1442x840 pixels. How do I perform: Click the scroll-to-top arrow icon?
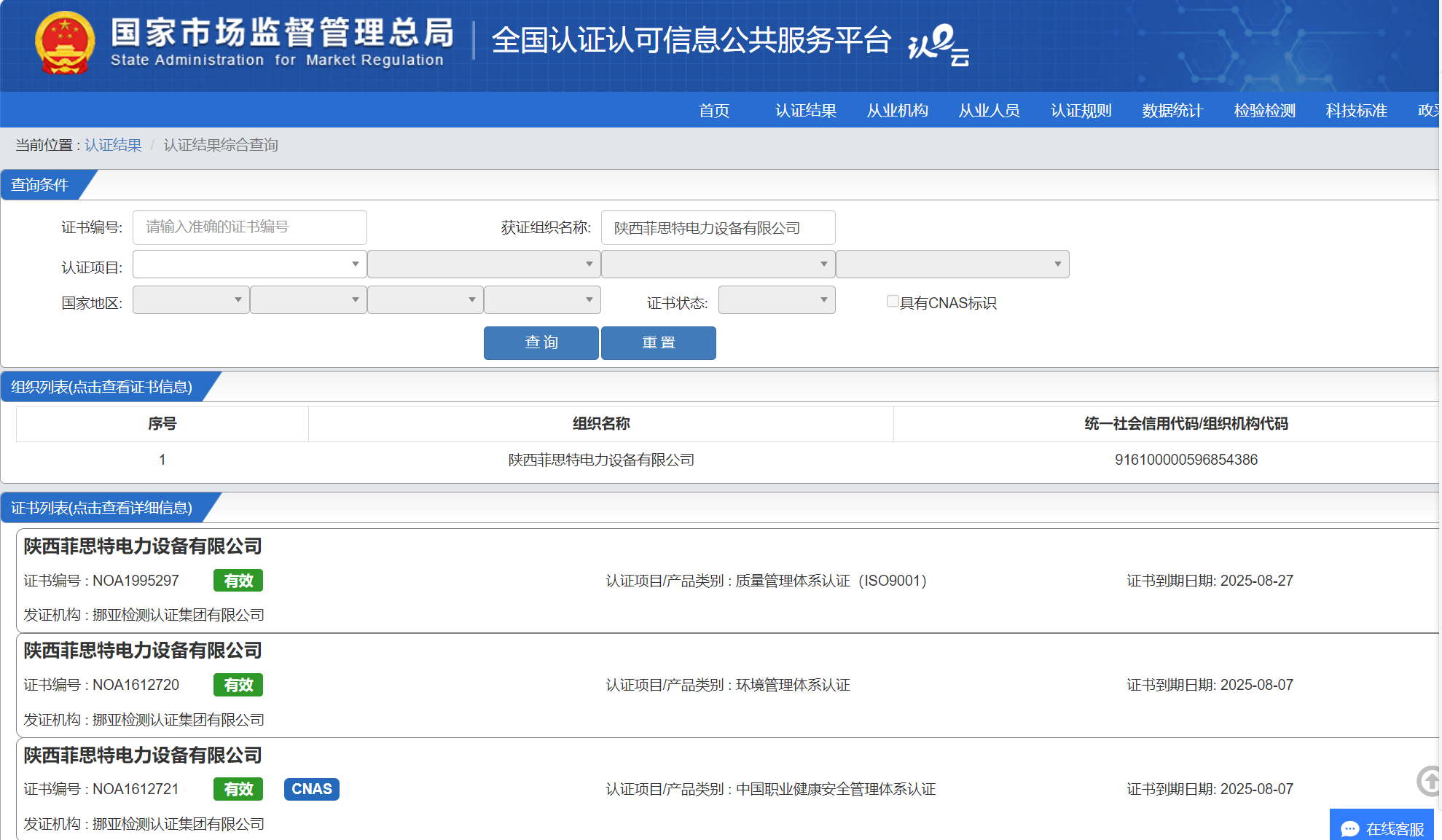click(x=1429, y=781)
